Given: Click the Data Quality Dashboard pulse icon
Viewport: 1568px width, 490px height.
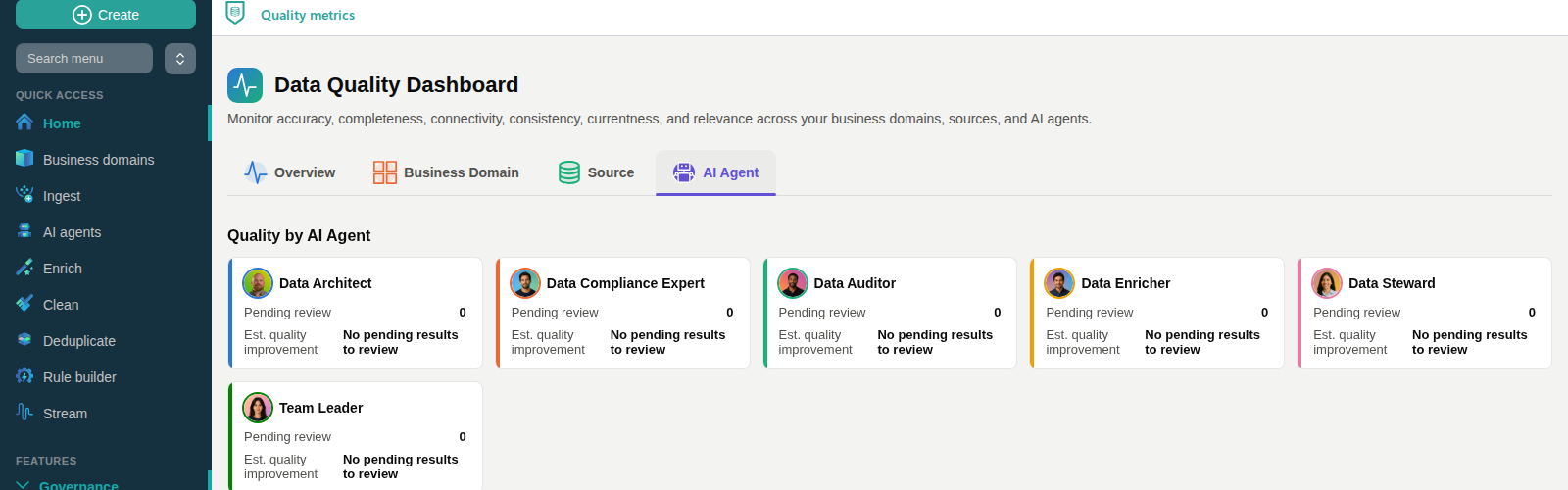Looking at the screenshot, I should (245, 85).
